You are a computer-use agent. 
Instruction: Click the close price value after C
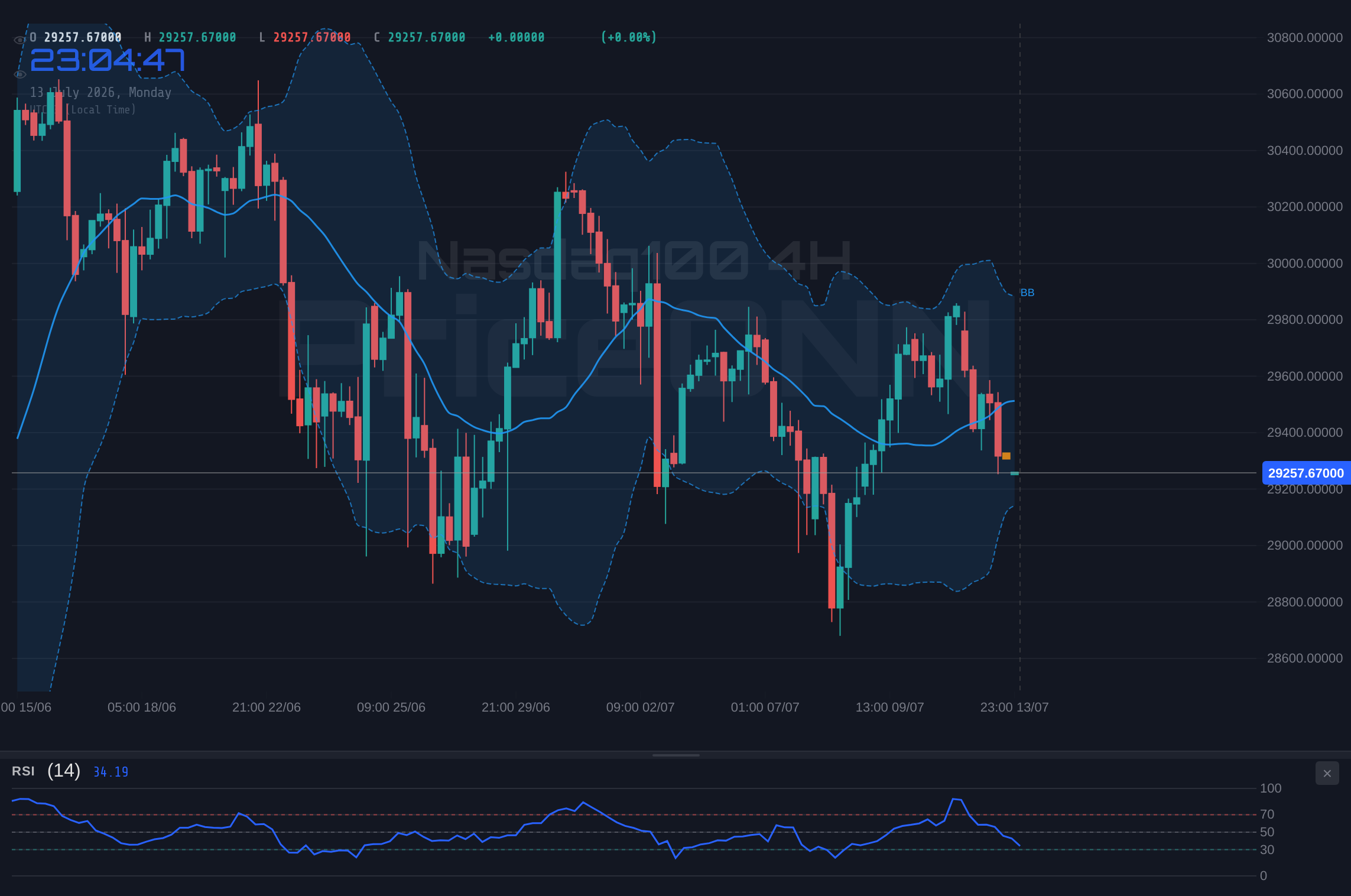tap(427, 37)
